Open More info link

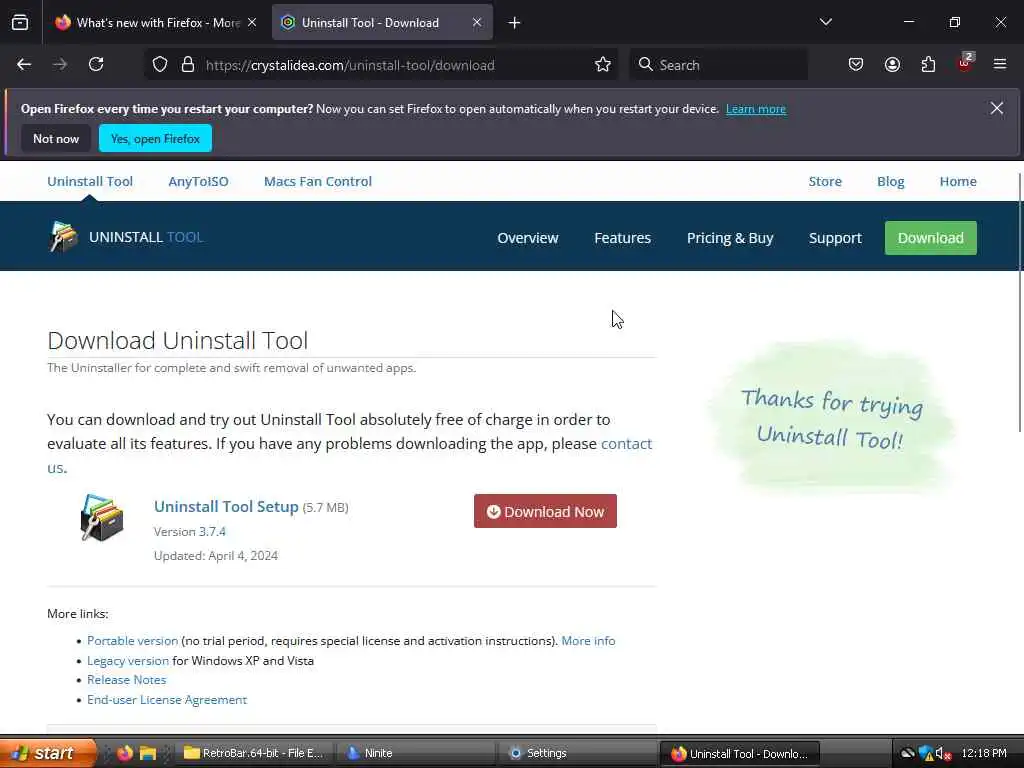(588, 641)
